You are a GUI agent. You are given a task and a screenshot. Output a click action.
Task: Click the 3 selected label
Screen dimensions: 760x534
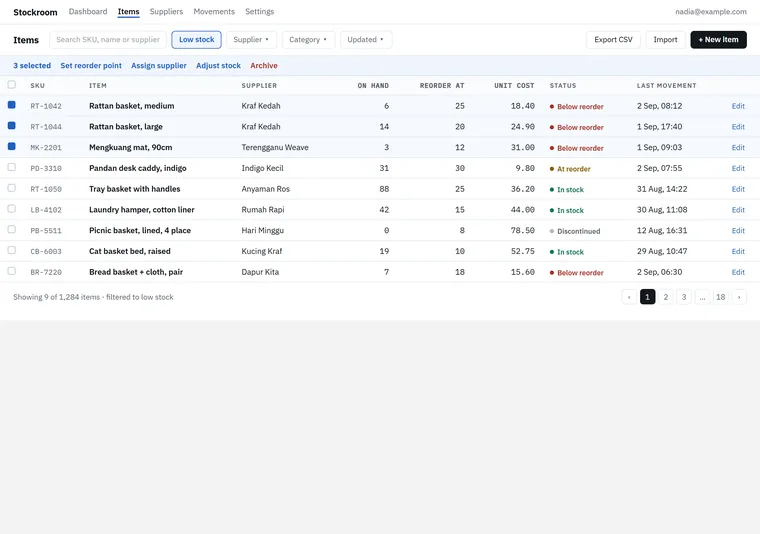32,65
